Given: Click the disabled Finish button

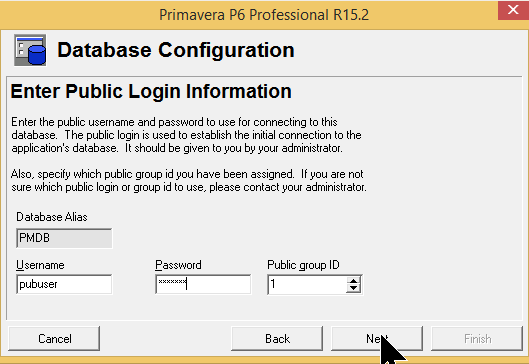Looking at the screenshot, I should (477, 338).
